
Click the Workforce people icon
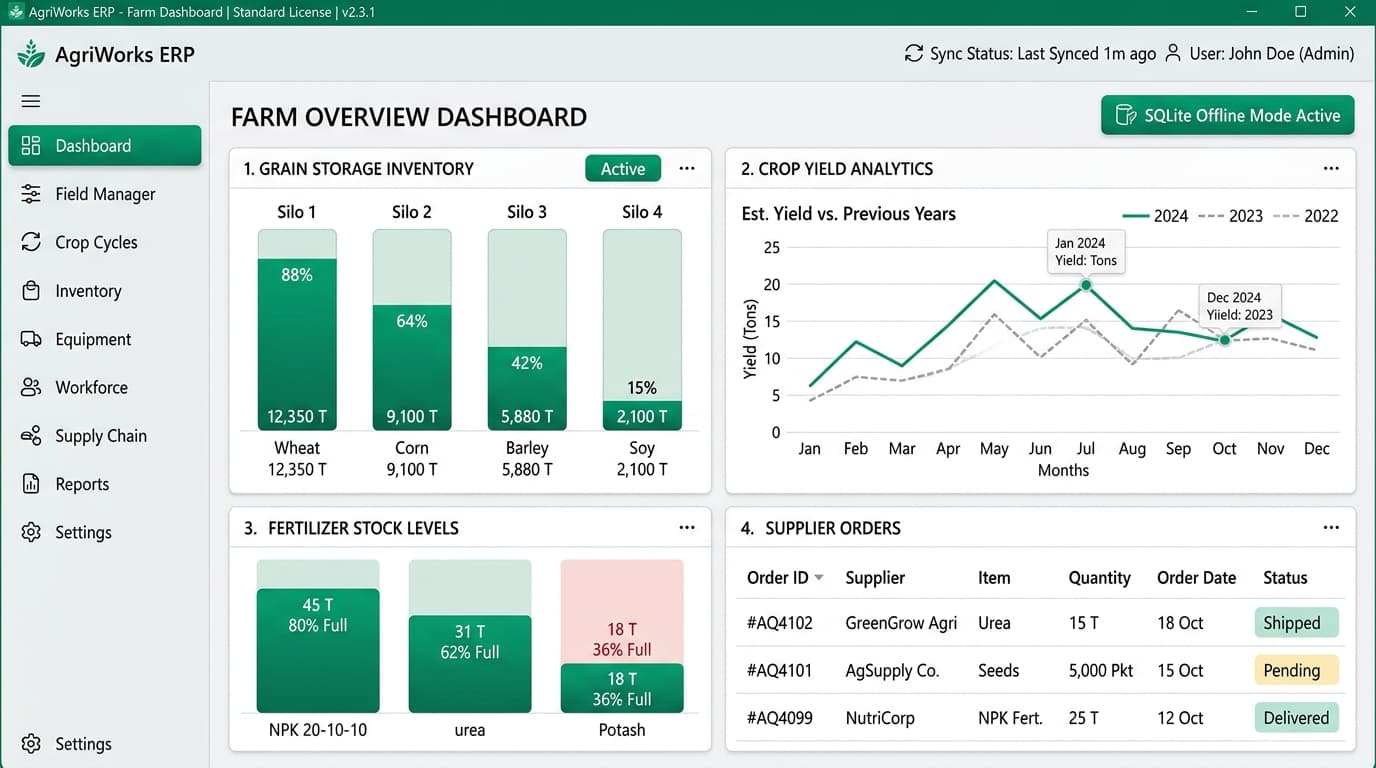pyautogui.click(x=31, y=387)
